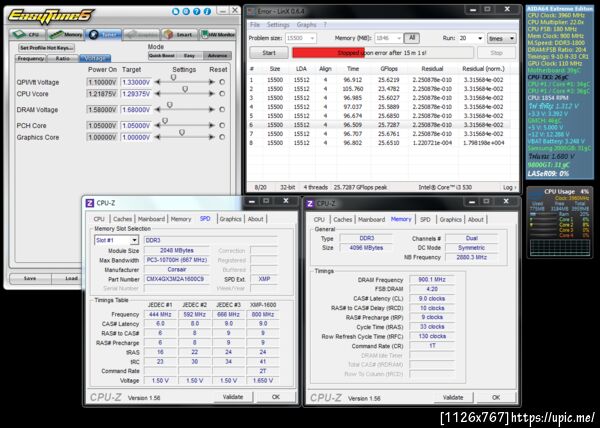Decrease DRAM Voltage with its left arrow
Viewport: 600px width, 428px height.
(157, 109)
